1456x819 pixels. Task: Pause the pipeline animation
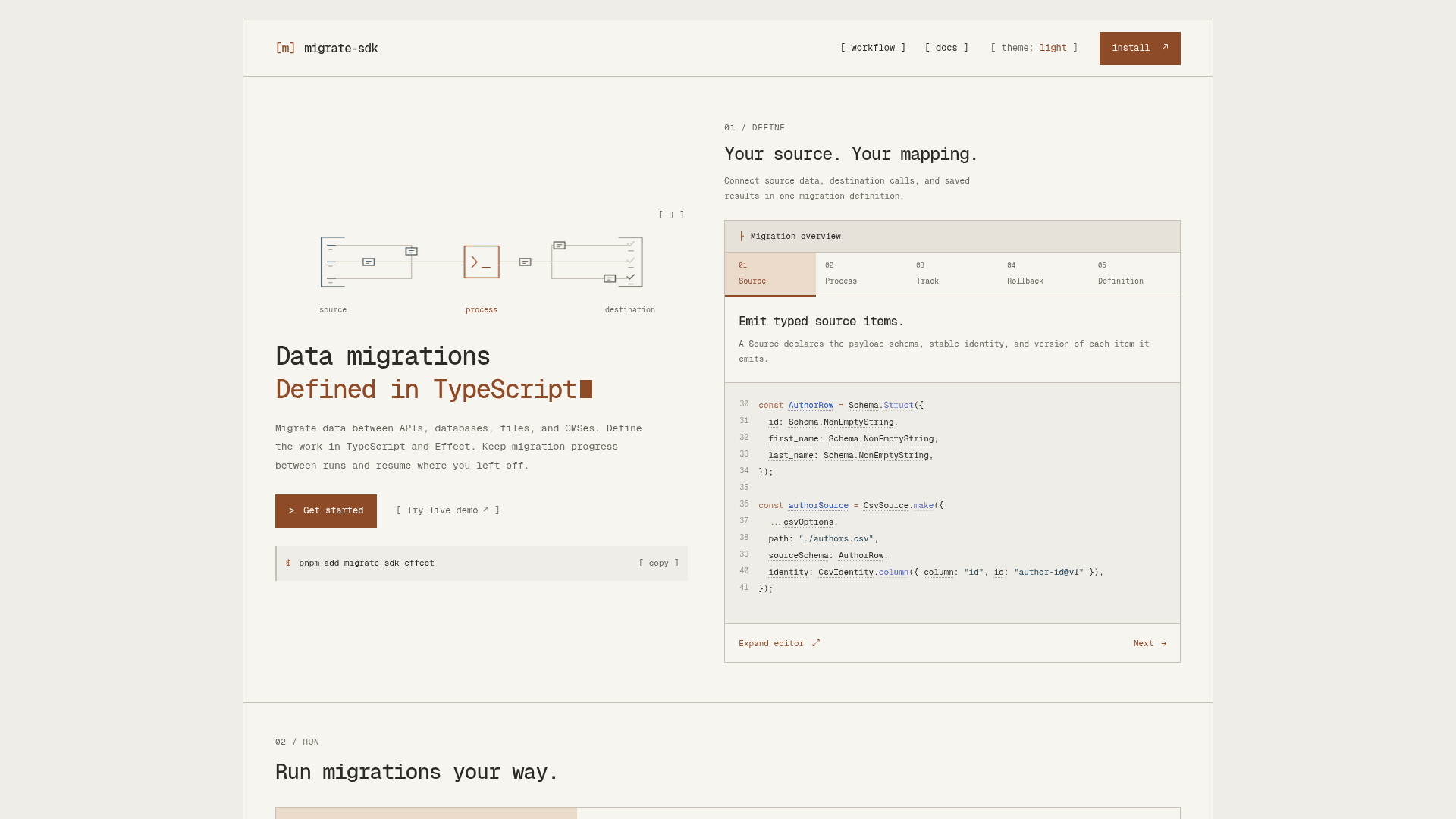point(671,215)
